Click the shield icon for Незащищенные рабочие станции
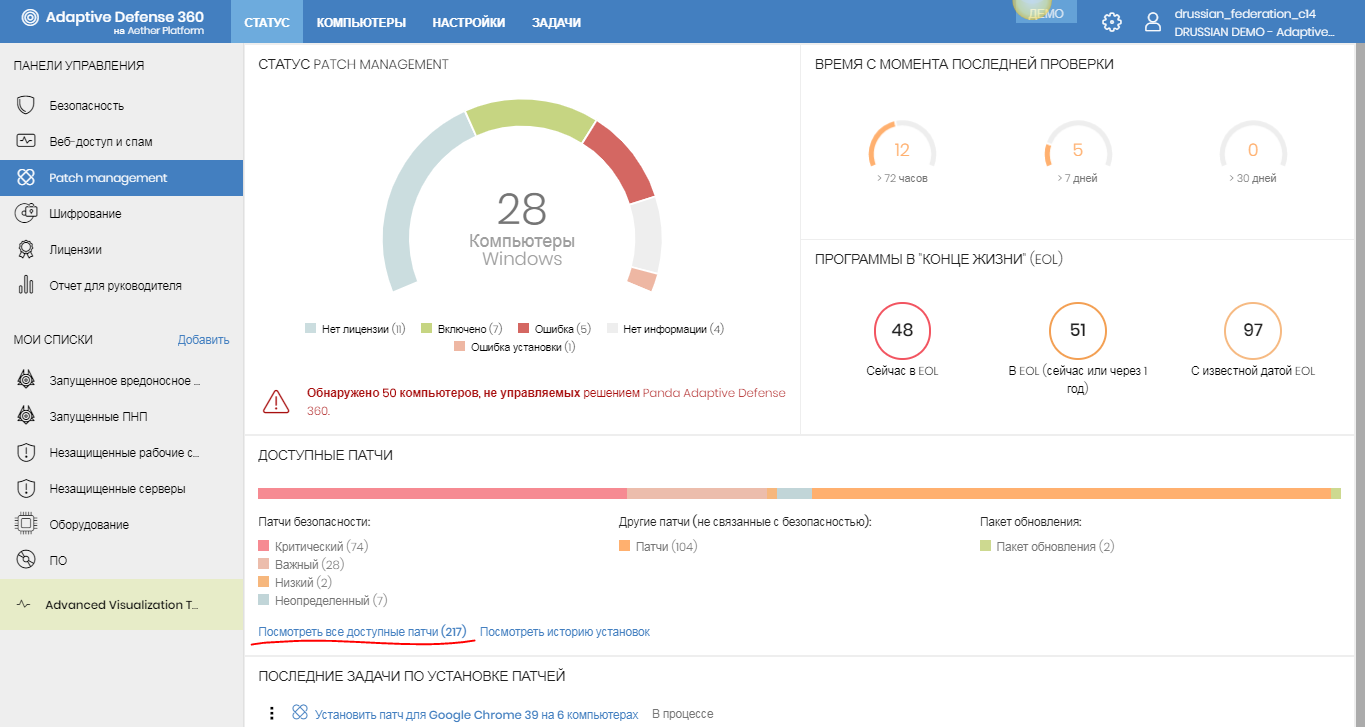The width and height of the screenshot is (1365, 727). pos(27,452)
